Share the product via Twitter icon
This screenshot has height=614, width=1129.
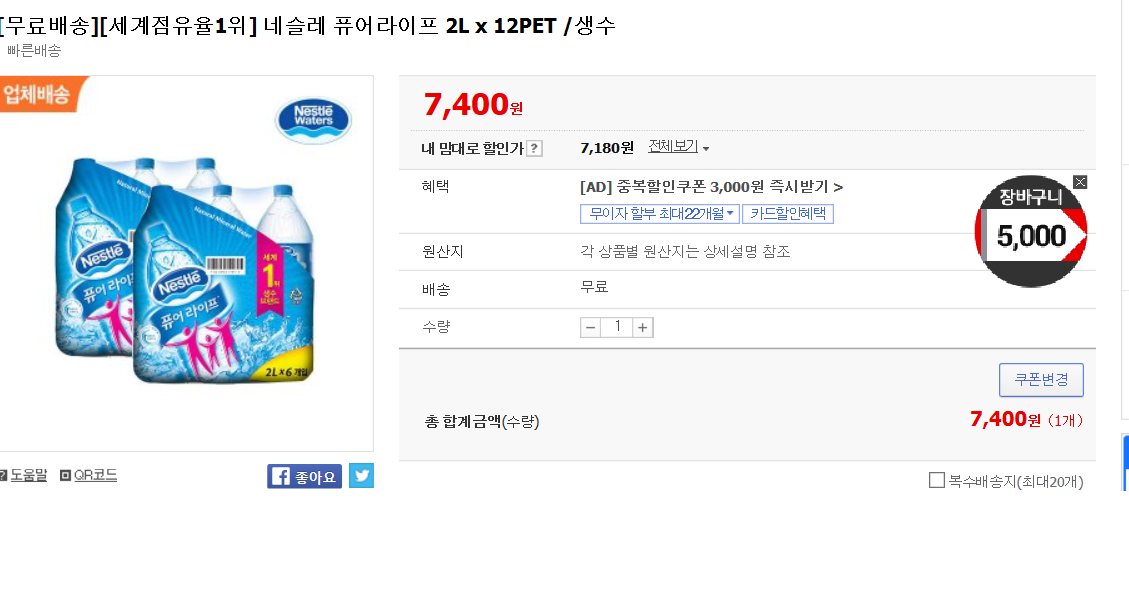[x=361, y=476]
